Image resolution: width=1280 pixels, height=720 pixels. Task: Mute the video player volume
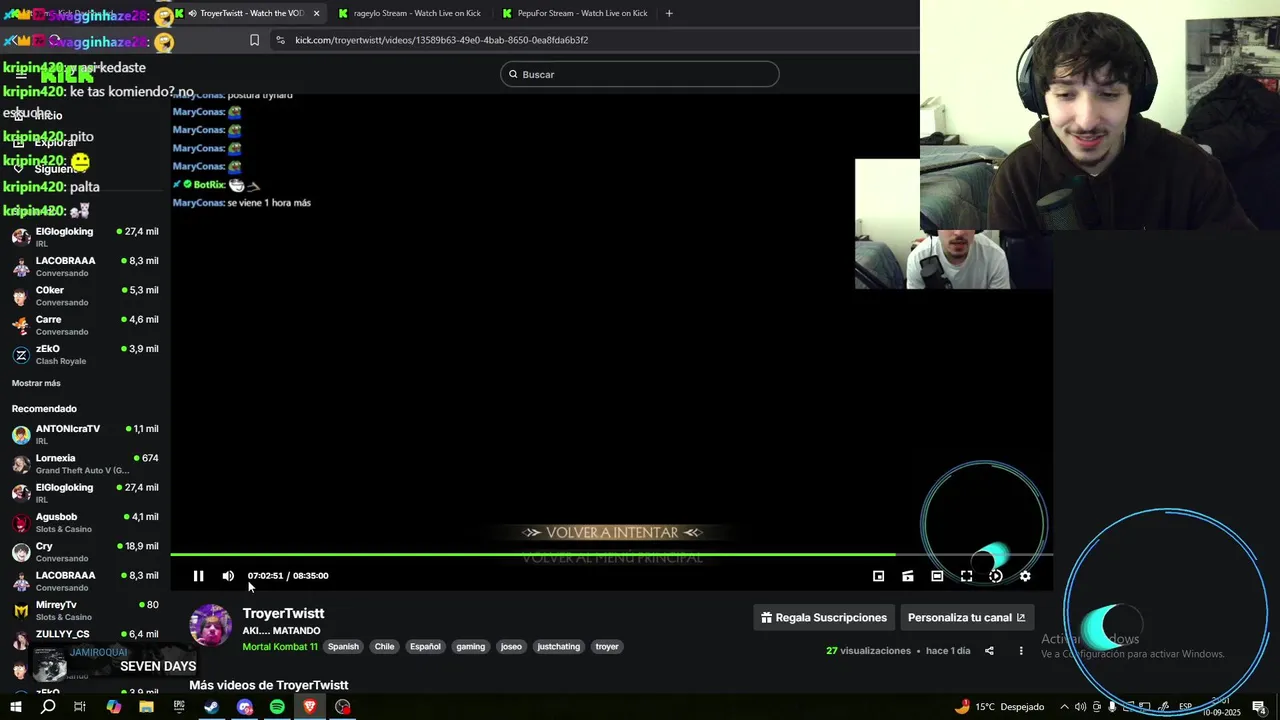point(228,576)
